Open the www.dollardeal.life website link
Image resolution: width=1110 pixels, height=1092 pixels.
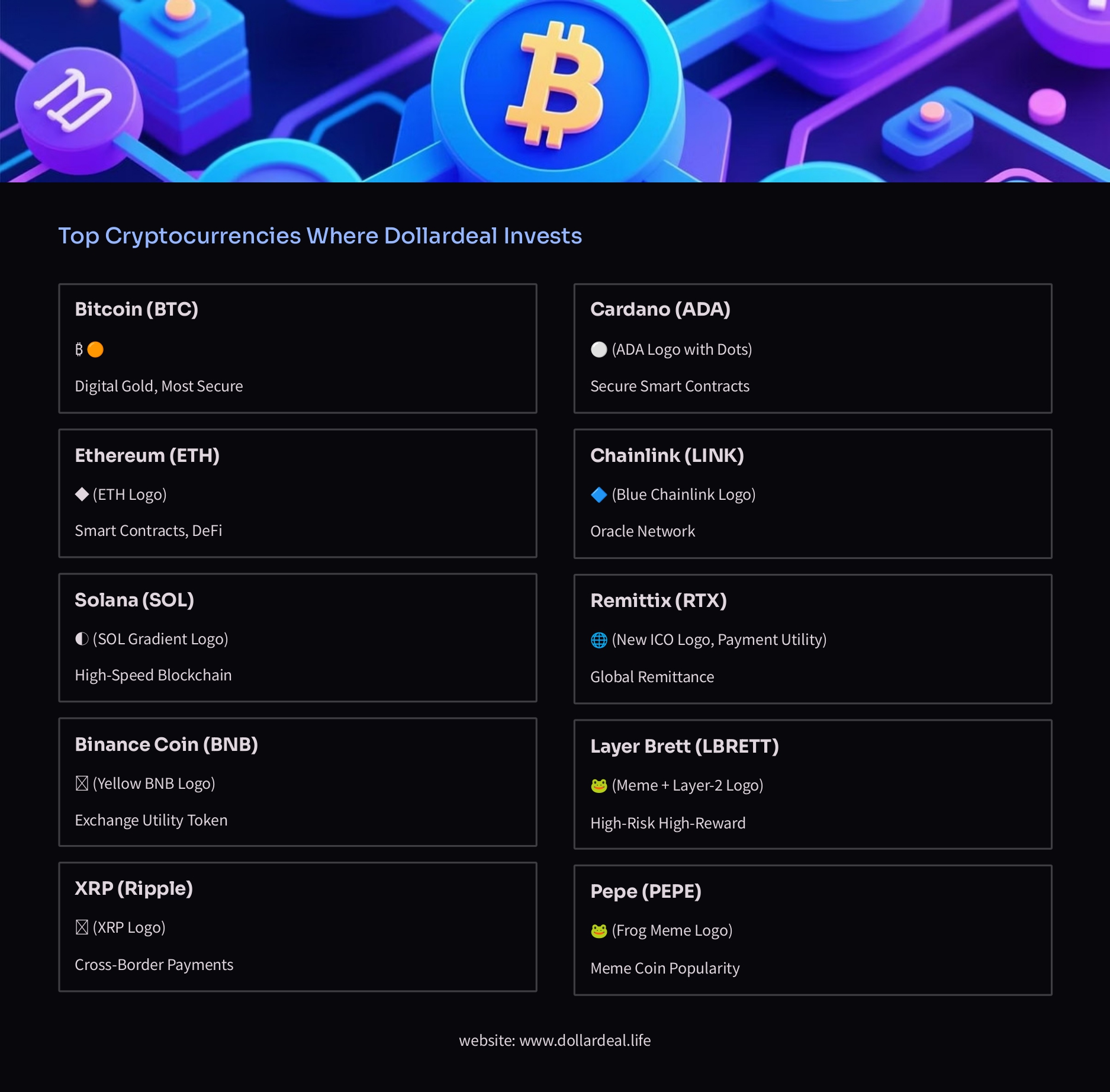[x=584, y=1040]
